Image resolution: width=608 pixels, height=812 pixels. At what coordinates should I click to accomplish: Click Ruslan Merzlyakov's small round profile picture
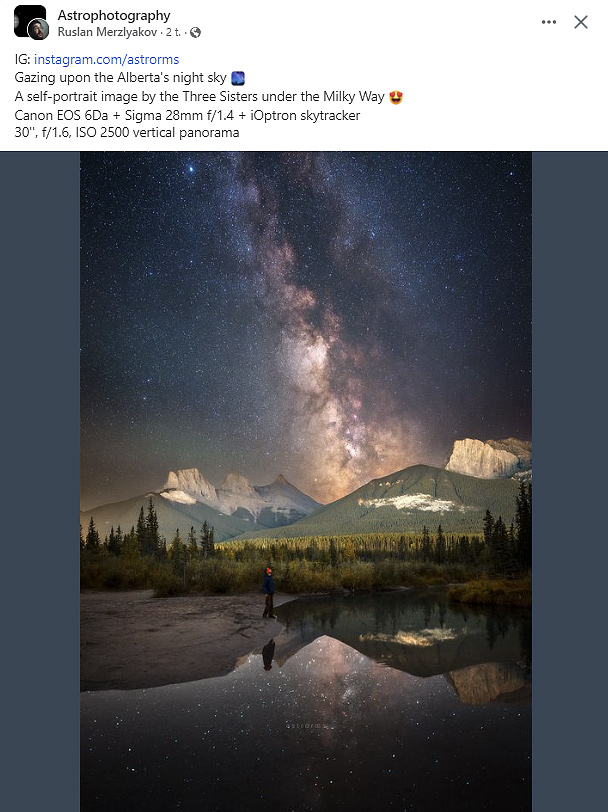coord(38,29)
